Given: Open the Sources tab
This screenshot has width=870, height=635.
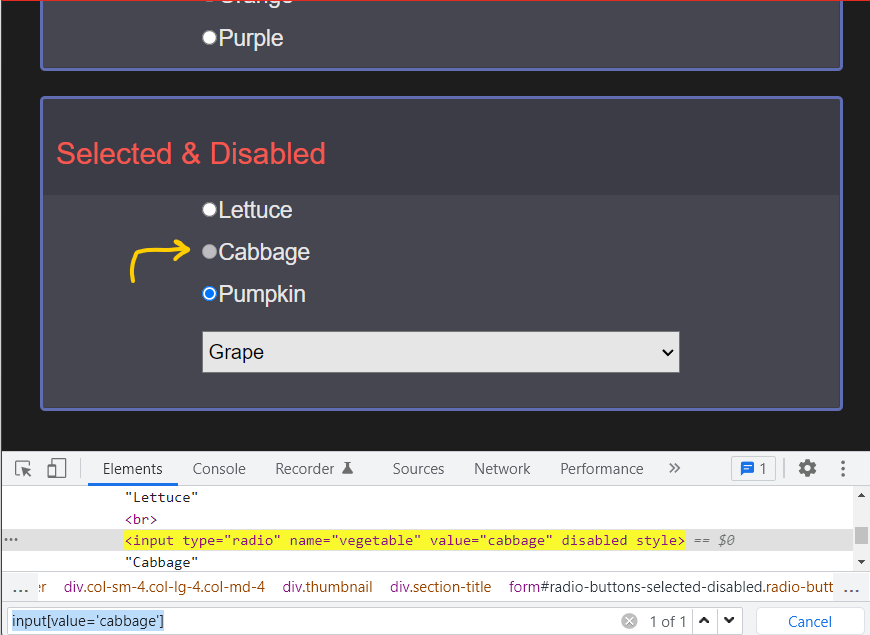Looking at the screenshot, I should click(x=418, y=468).
